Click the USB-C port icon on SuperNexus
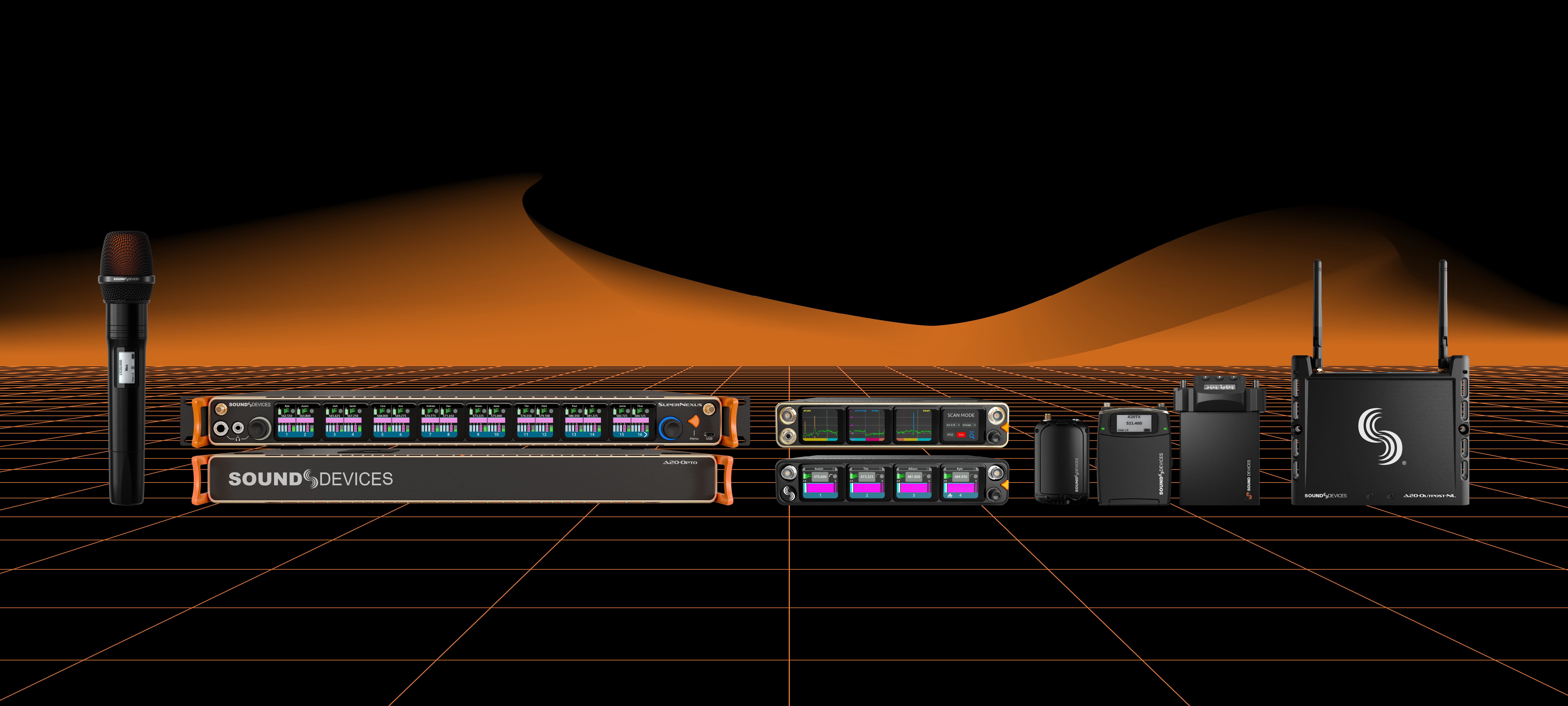1568x706 pixels. coord(709,434)
